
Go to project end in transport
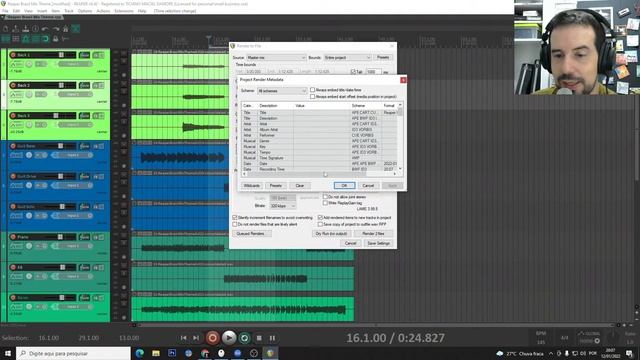click(x=196, y=338)
